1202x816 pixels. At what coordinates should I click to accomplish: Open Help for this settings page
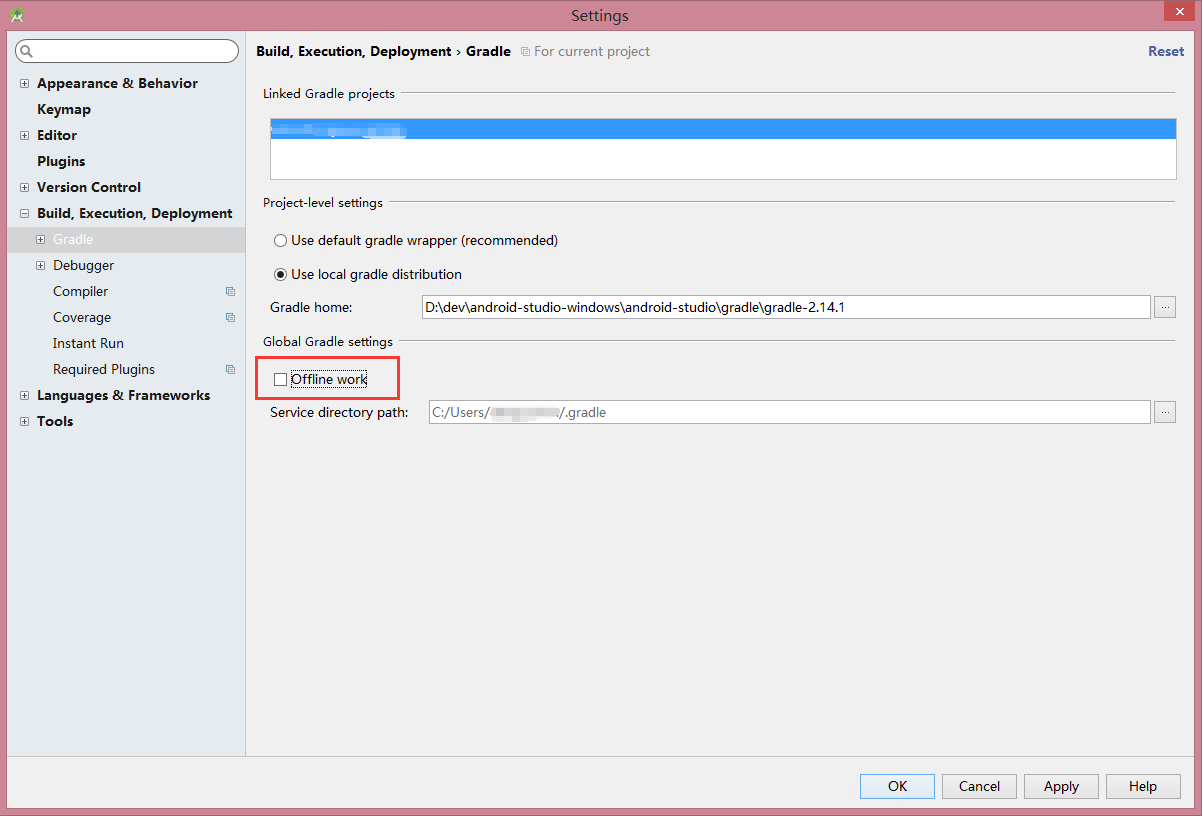point(1143,786)
